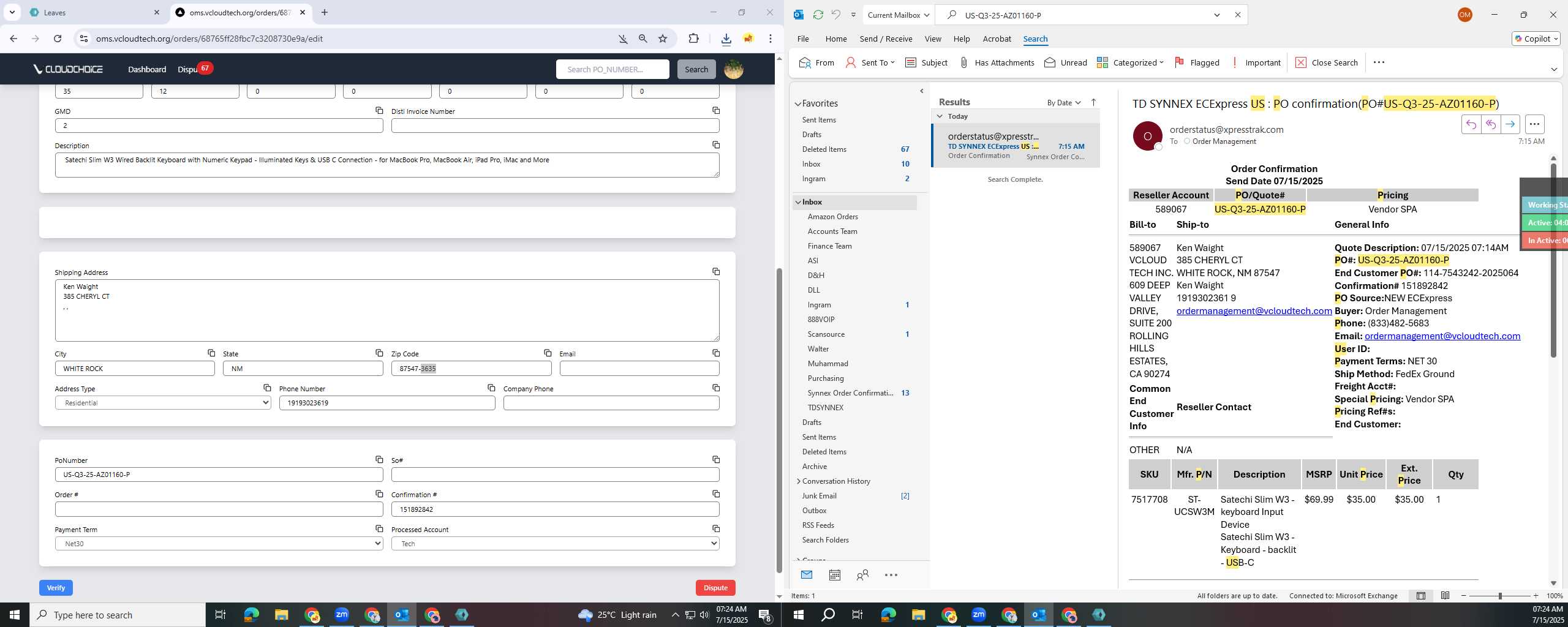This screenshot has height=627, width=1568.
Task: Collapse the Inbox folder tree
Action: click(x=798, y=202)
